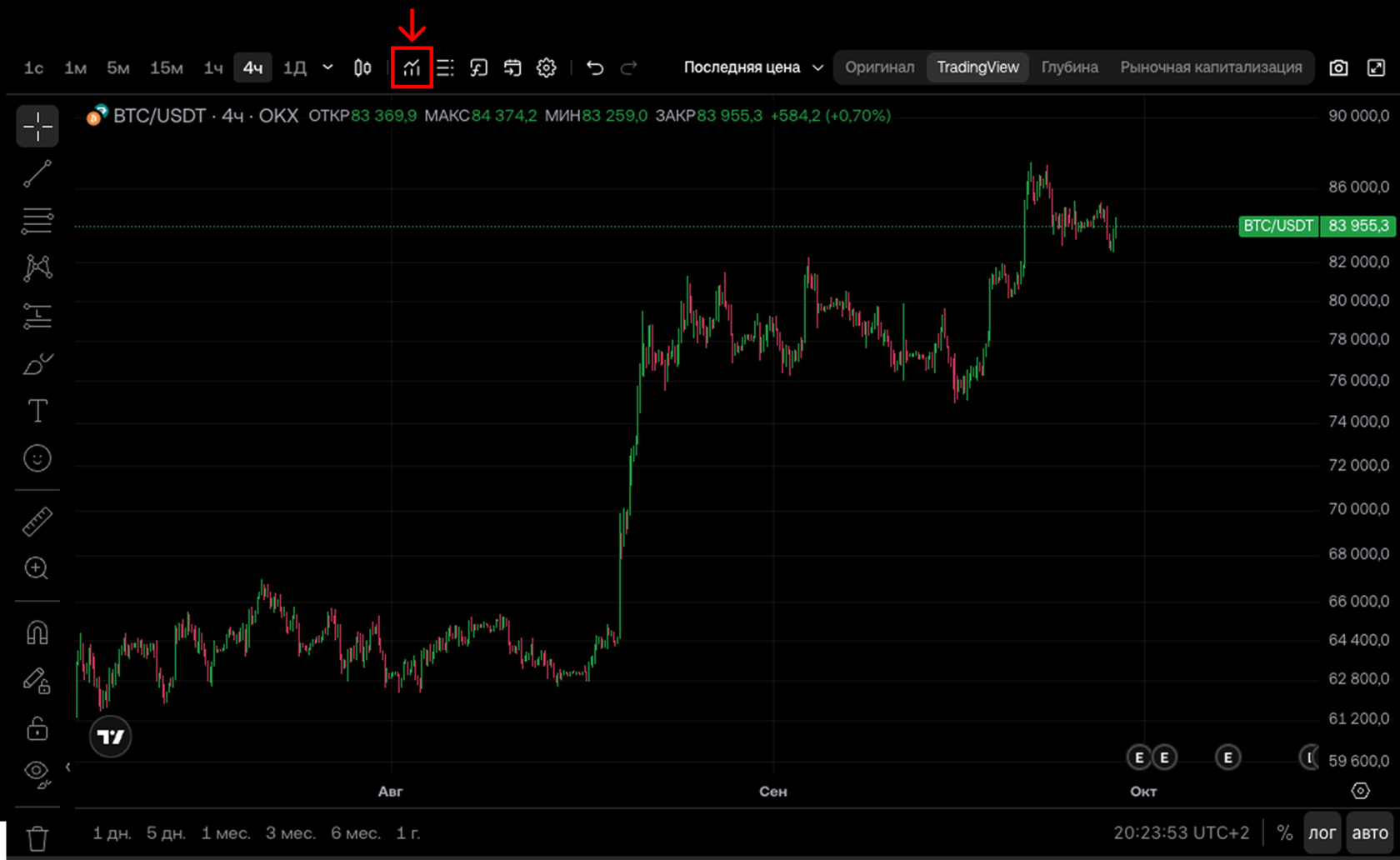Open the emoji icons tool
The width and height of the screenshot is (1400, 860).
point(37,458)
